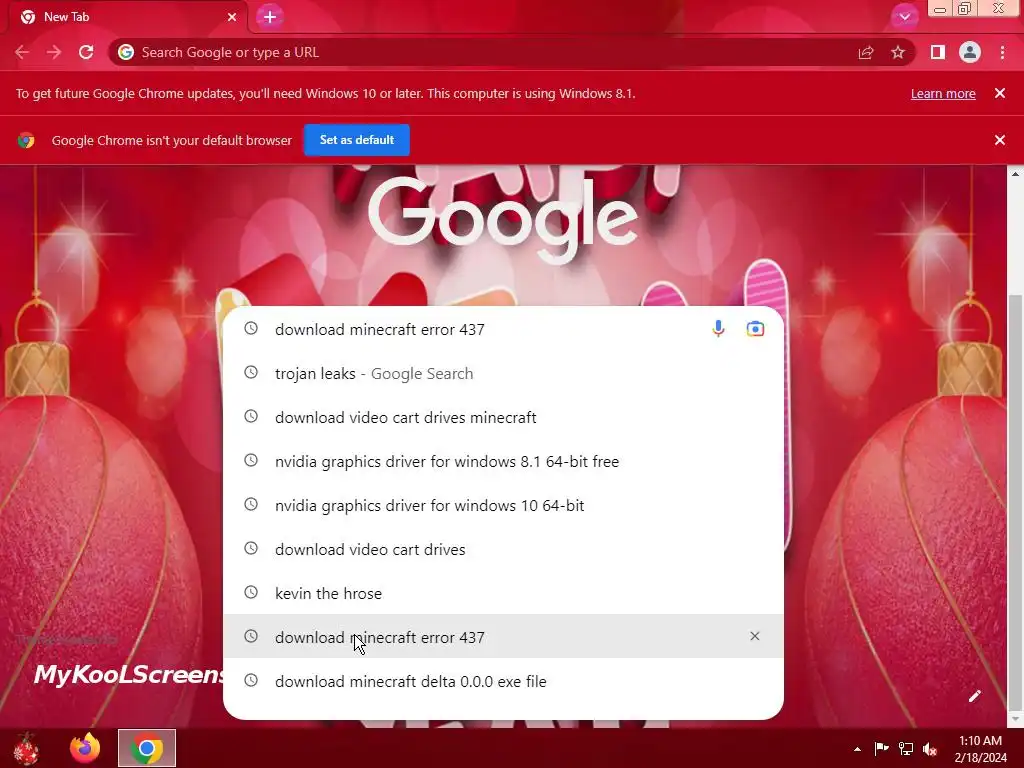Click clock icon beside trojan leaks
The image size is (1024, 768).
[251, 372]
